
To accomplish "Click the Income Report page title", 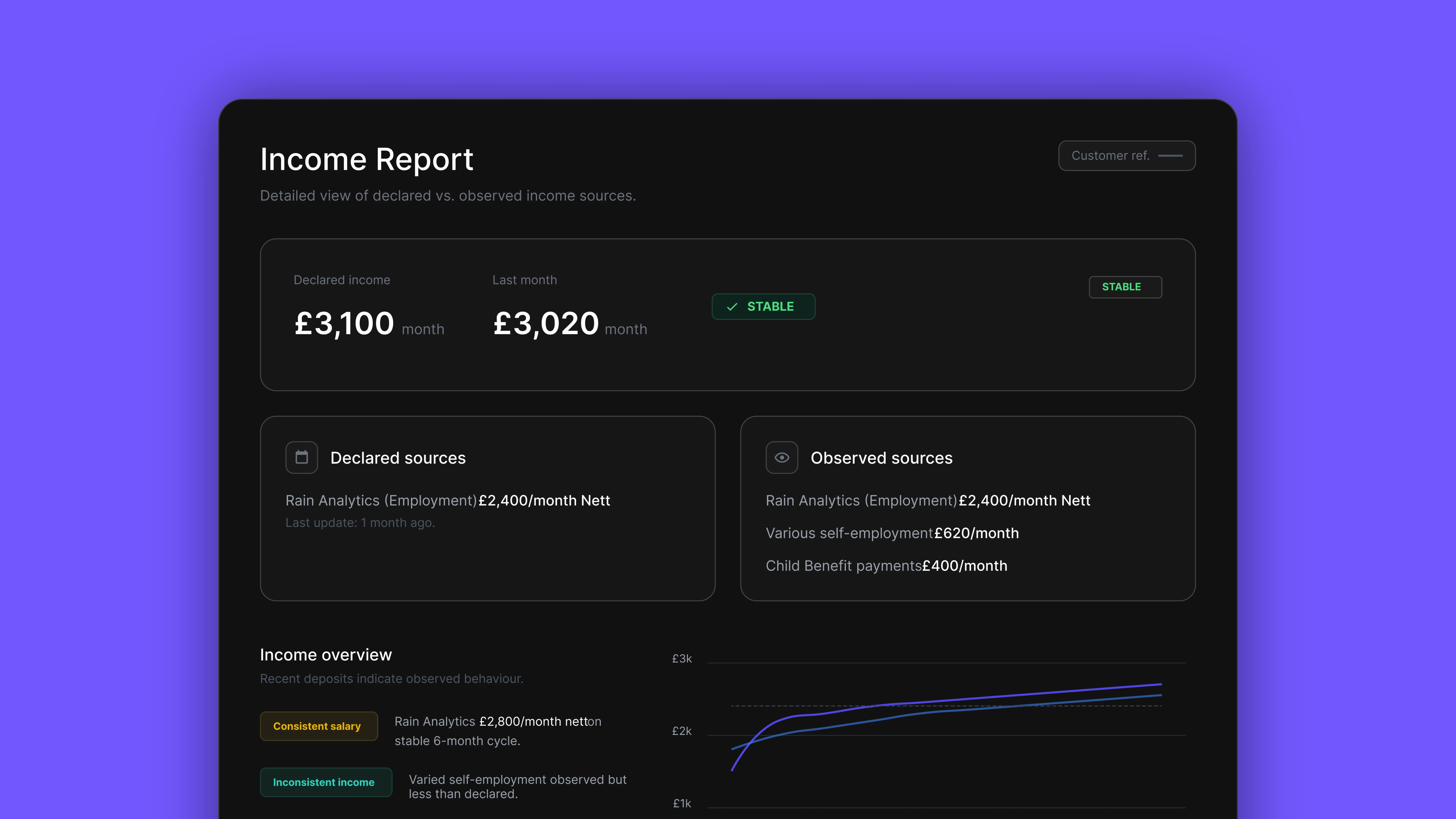I will click(x=367, y=159).
